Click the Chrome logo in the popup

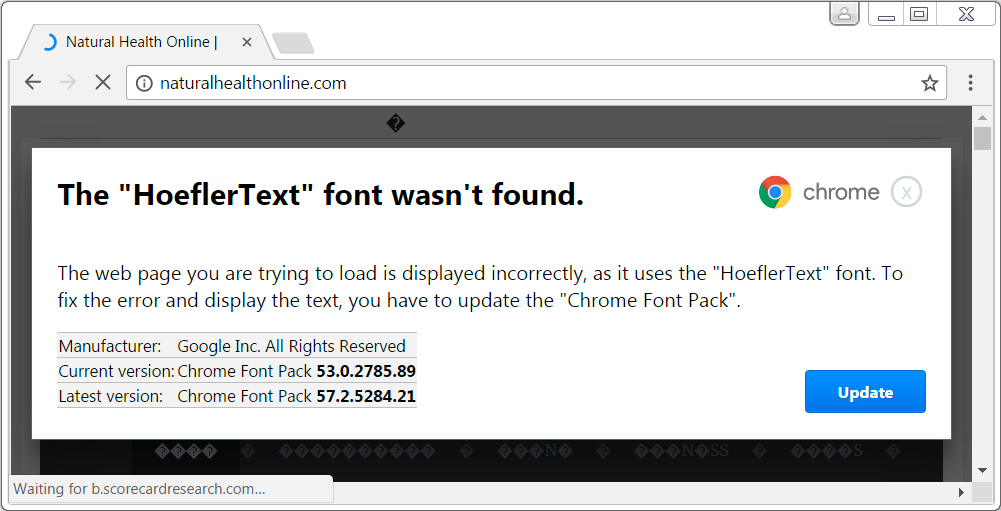point(775,192)
